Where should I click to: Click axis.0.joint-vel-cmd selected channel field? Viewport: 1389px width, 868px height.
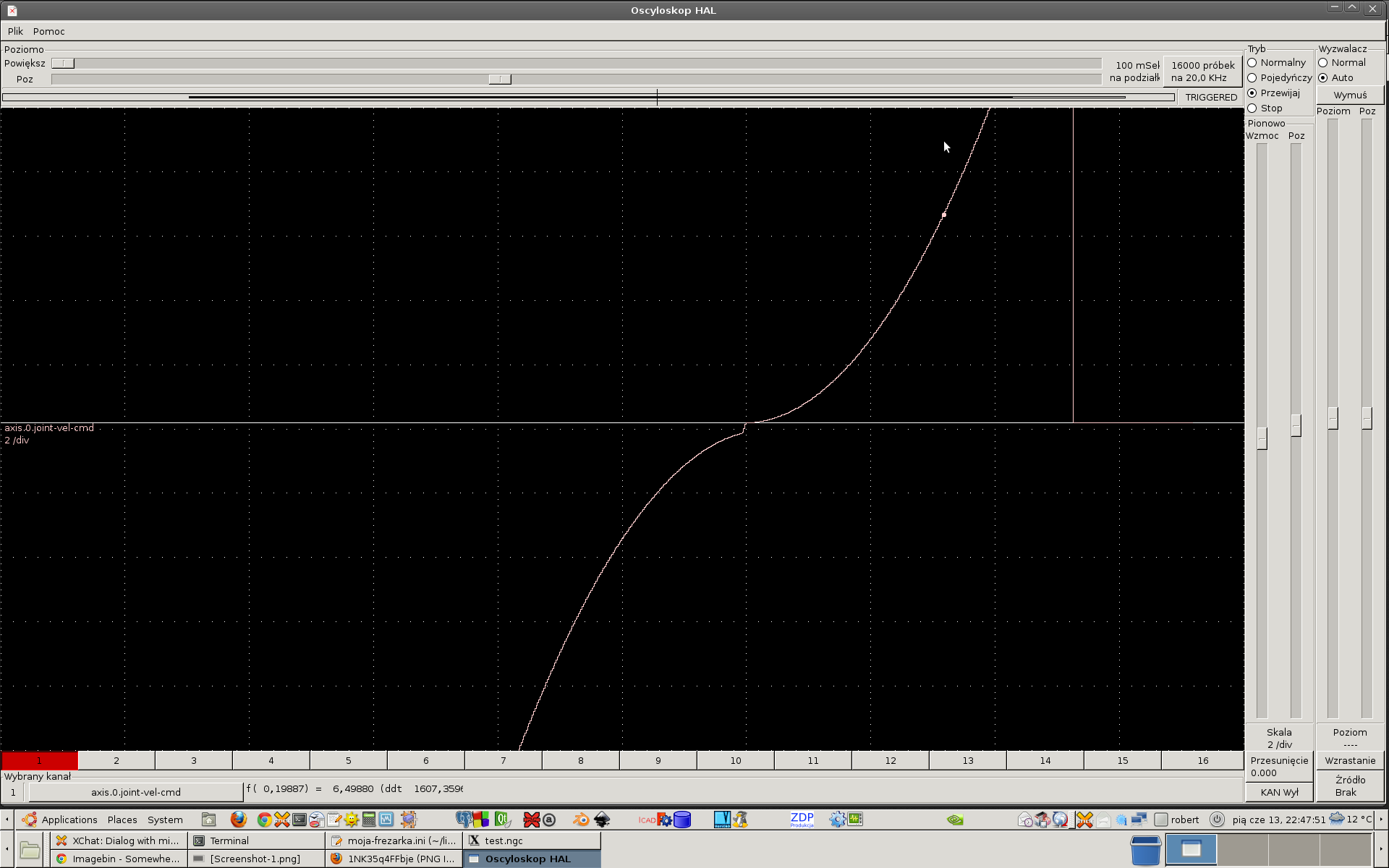[x=136, y=792]
